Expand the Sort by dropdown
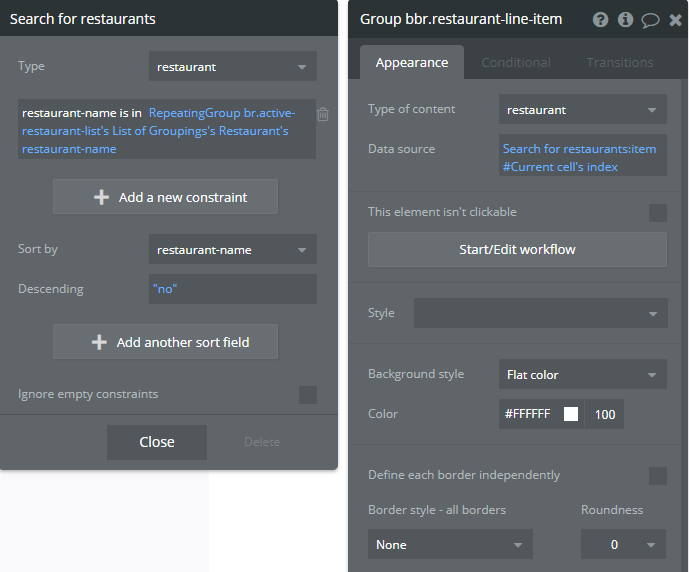689x572 pixels. pyautogui.click(x=233, y=249)
